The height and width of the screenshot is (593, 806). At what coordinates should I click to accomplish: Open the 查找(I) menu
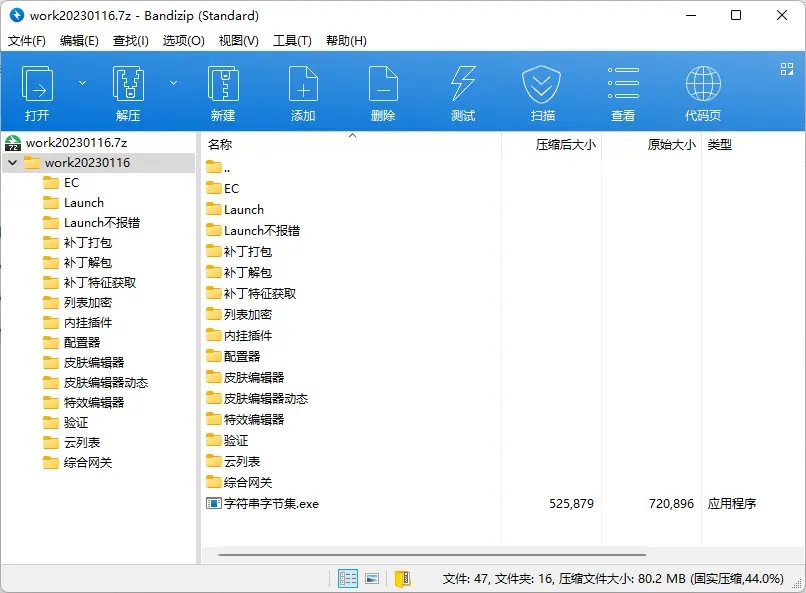tap(131, 41)
